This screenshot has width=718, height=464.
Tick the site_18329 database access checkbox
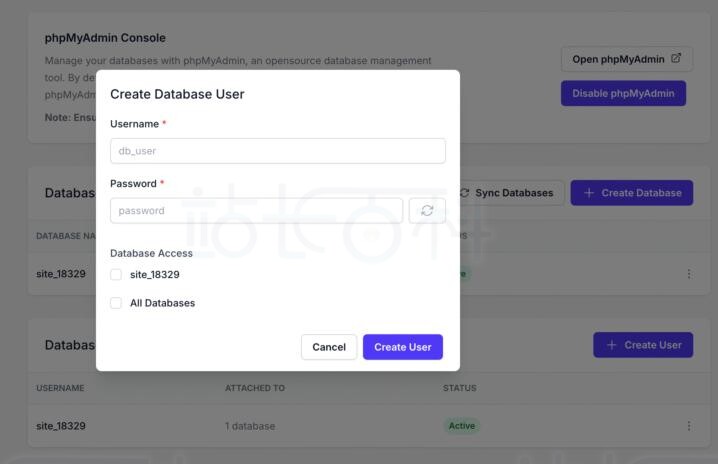(116, 274)
